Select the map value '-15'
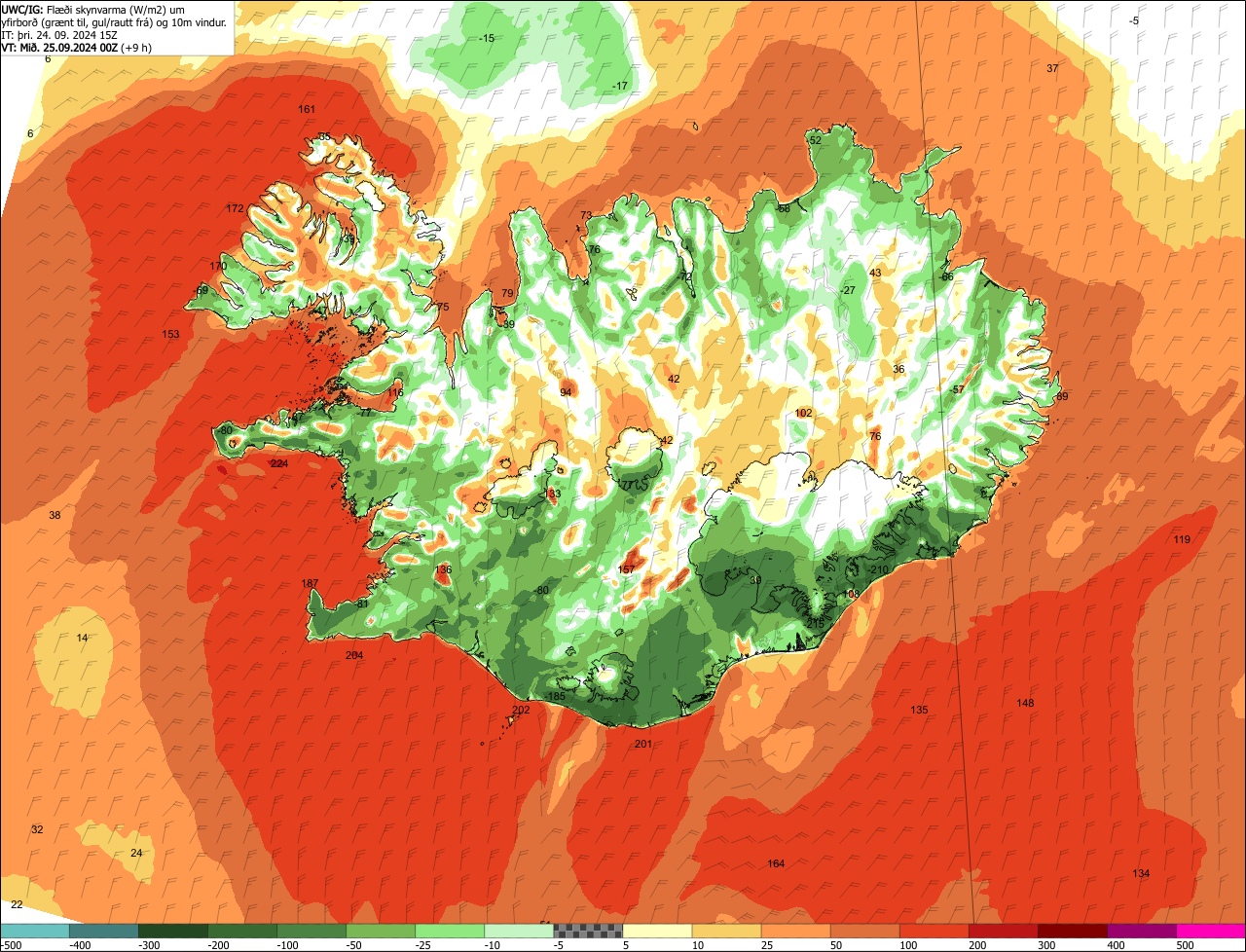Image resolution: width=1246 pixels, height=952 pixels. click(486, 38)
